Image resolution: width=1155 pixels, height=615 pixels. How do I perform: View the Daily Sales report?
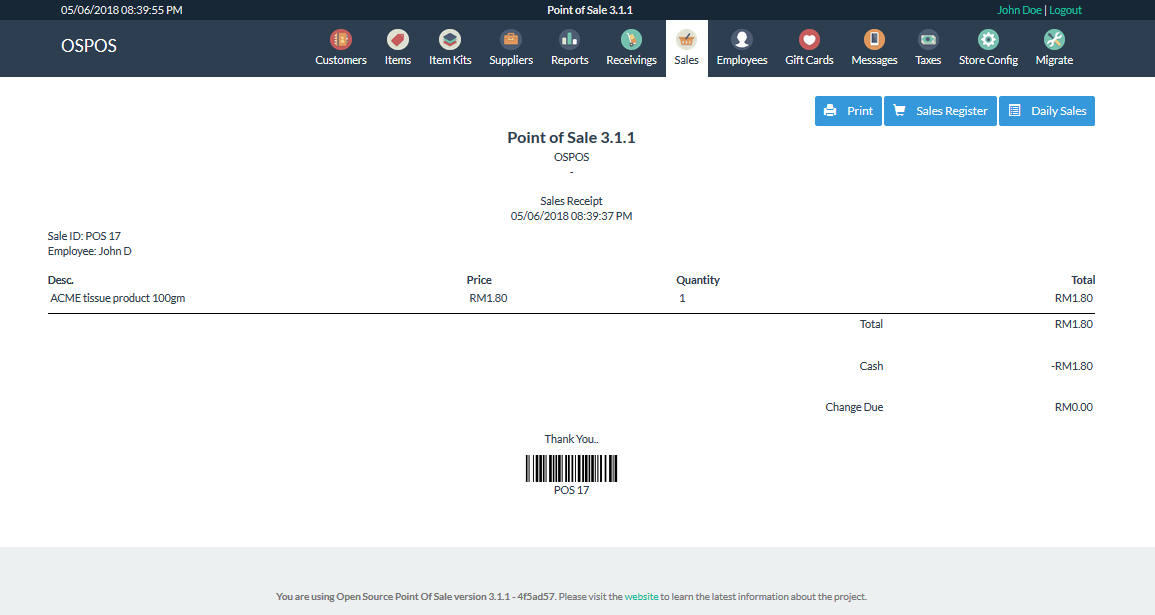[x=1046, y=110]
